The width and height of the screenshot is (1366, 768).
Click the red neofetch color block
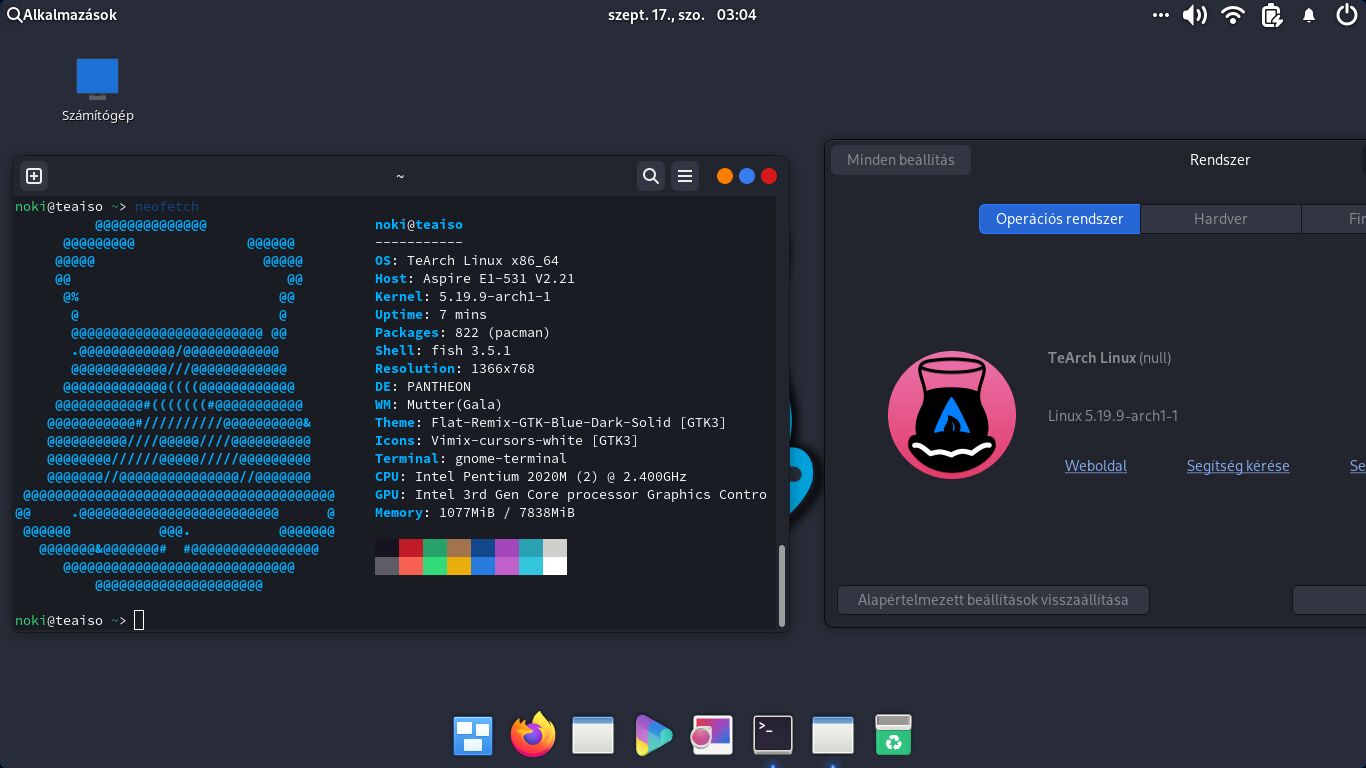coord(411,548)
